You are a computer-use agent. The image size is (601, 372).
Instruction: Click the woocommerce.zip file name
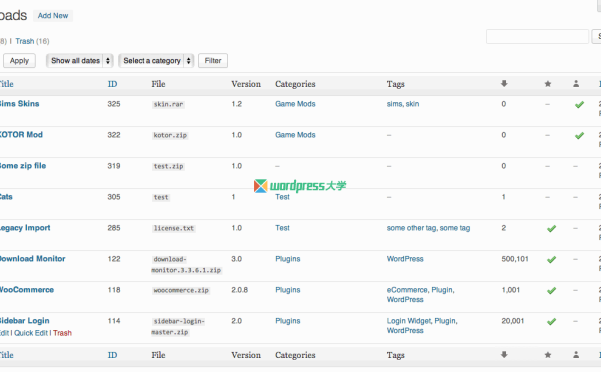[x=181, y=290]
